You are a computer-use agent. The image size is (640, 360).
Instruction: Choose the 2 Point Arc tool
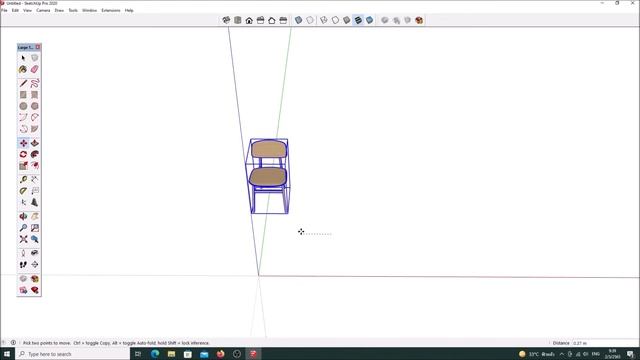35,118
